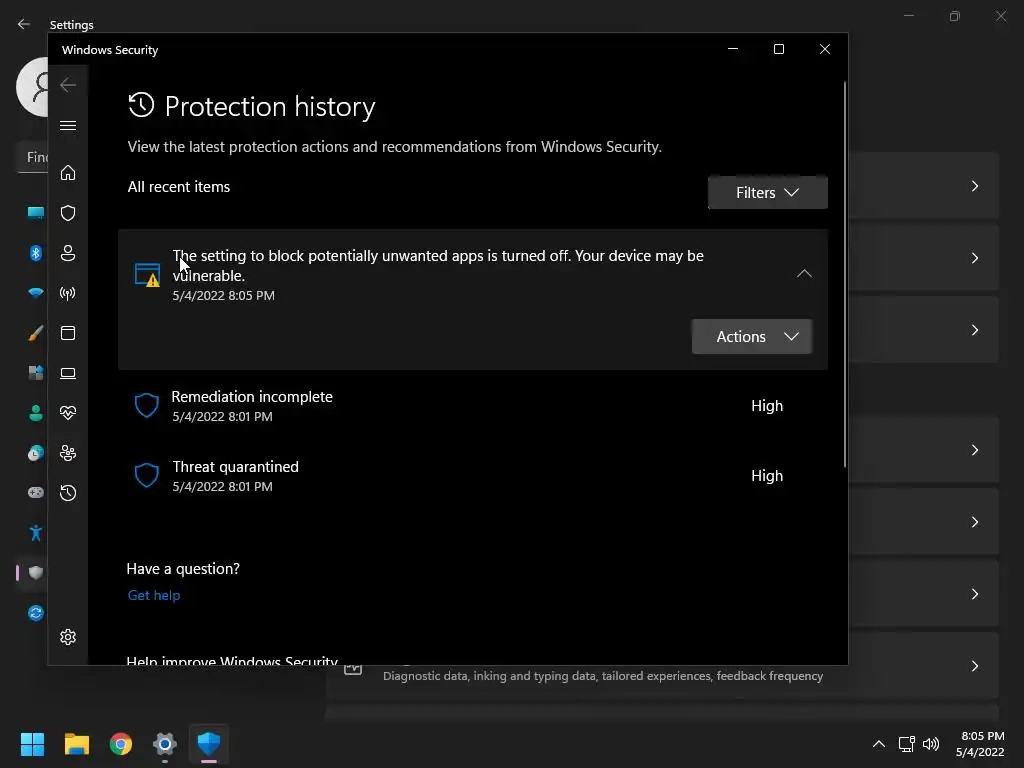Open Windows Security settings gear icon
The image size is (1024, 768).
pyautogui.click(x=68, y=637)
